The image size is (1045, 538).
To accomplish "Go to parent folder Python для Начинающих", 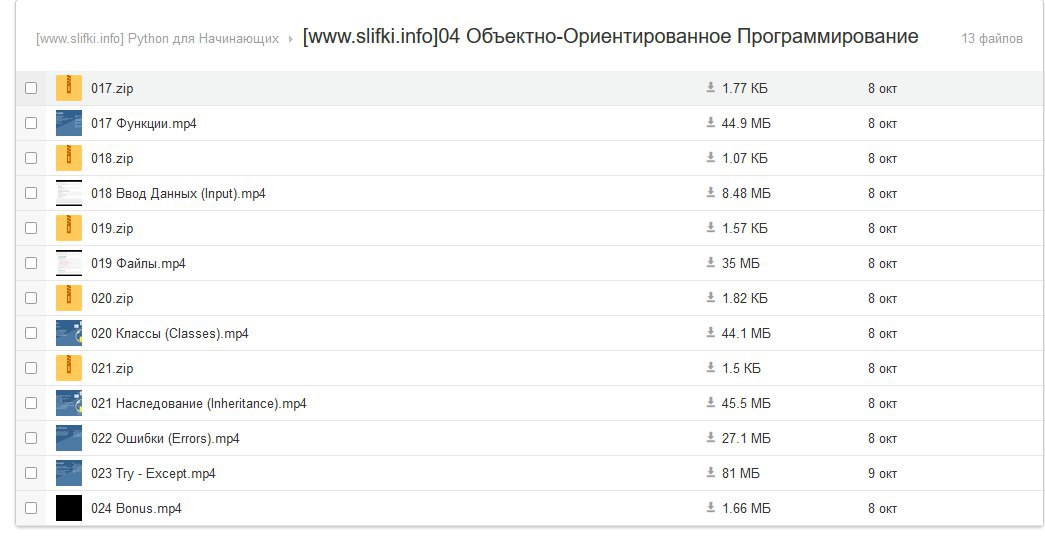I will coord(157,39).
